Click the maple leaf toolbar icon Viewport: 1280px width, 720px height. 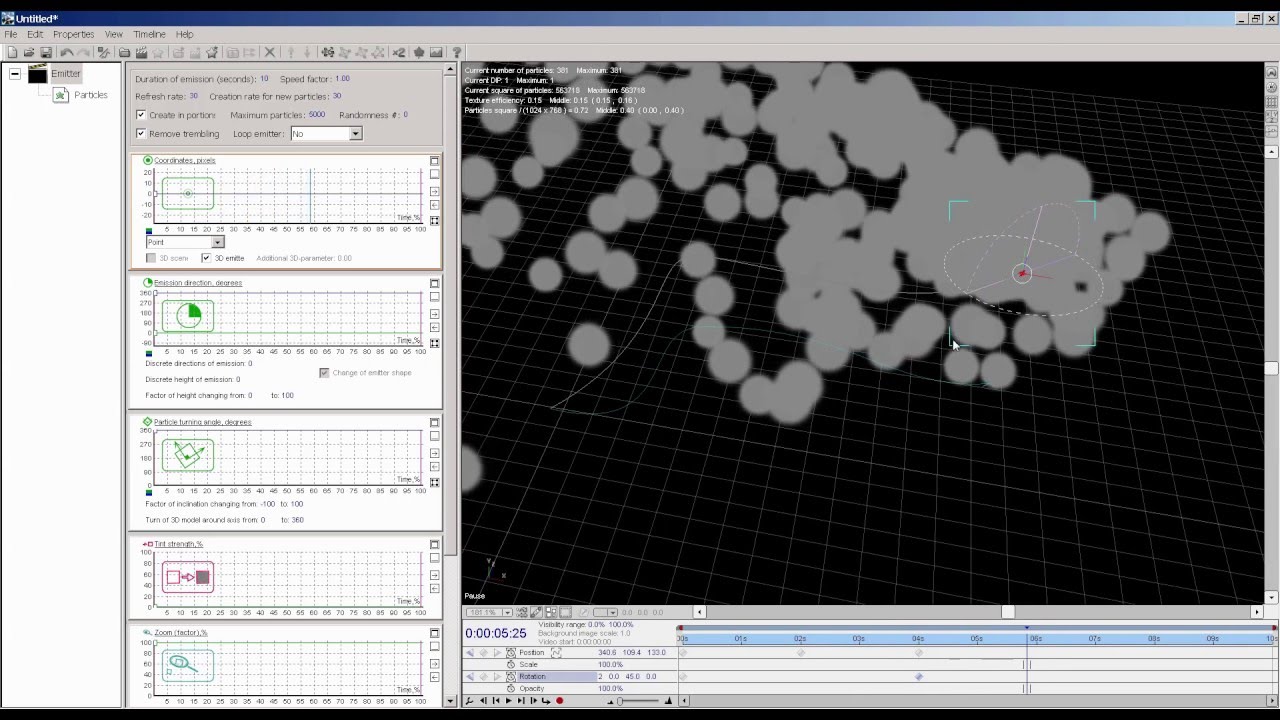(x=419, y=52)
